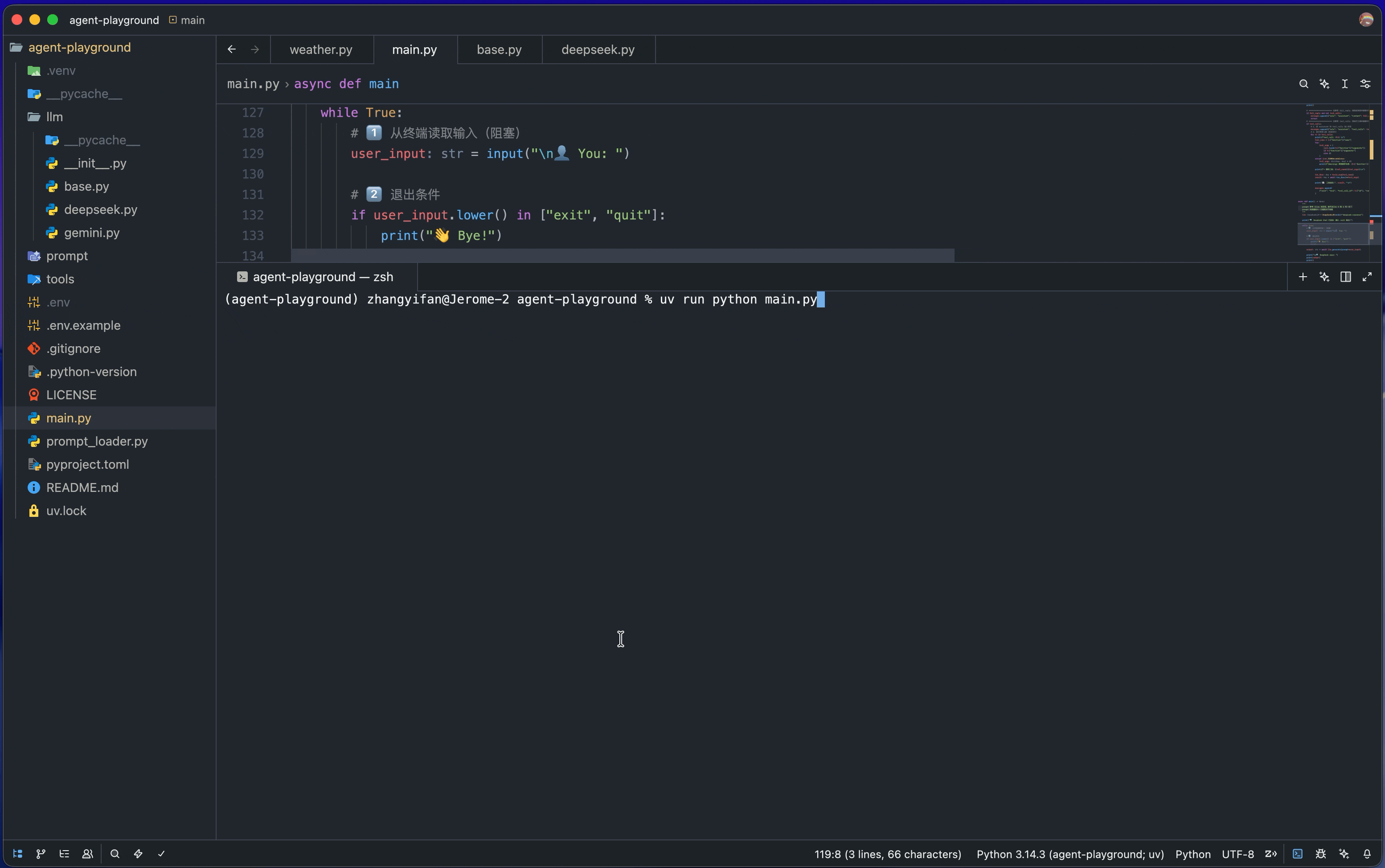Toggle the project panel icon in status bar
This screenshot has height=868, width=1385.
click(x=18, y=854)
